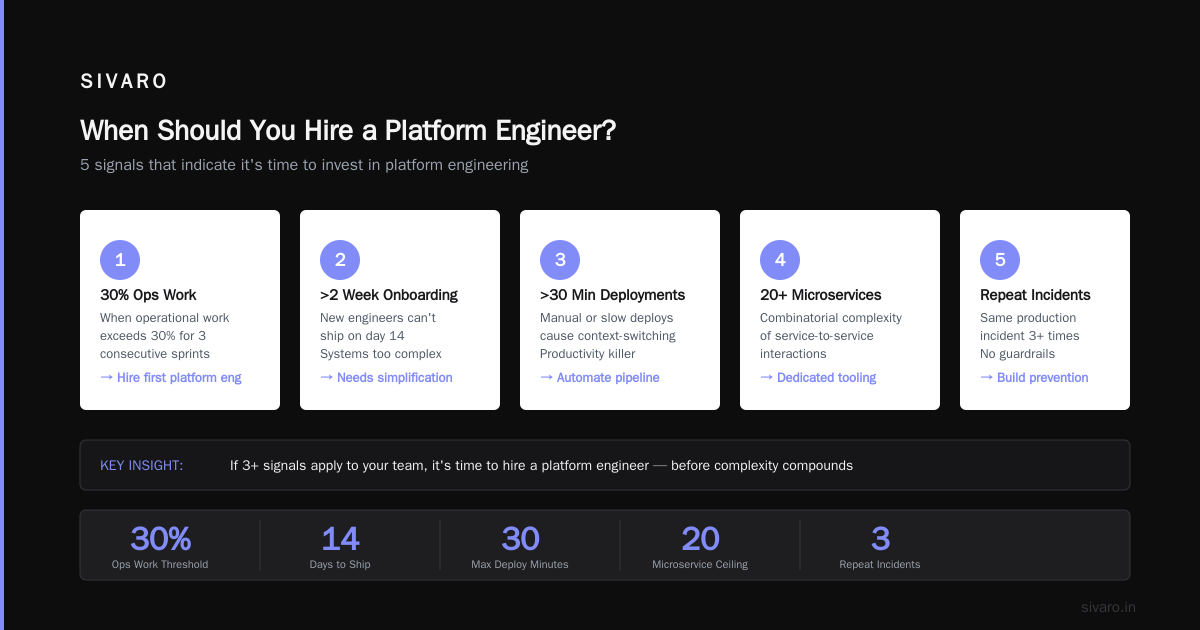1200x630 pixels.
Task: Click 'No guardrails' text
Action: pos(1018,354)
